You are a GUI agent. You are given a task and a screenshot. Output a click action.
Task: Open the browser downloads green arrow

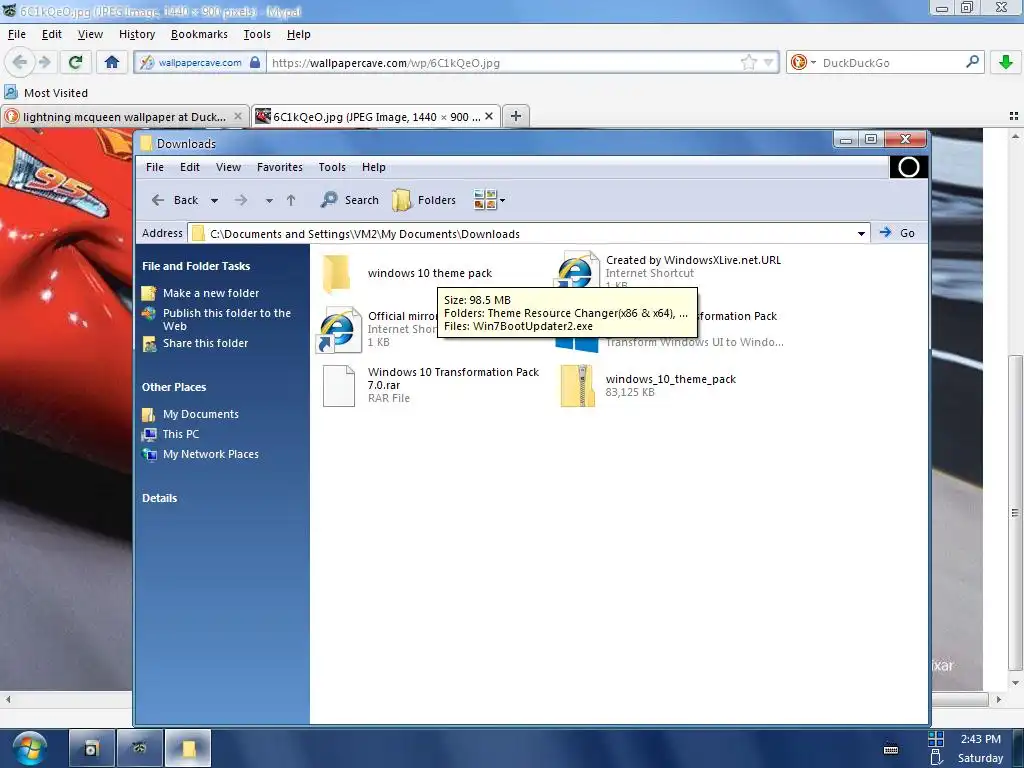click(1006, 62)
